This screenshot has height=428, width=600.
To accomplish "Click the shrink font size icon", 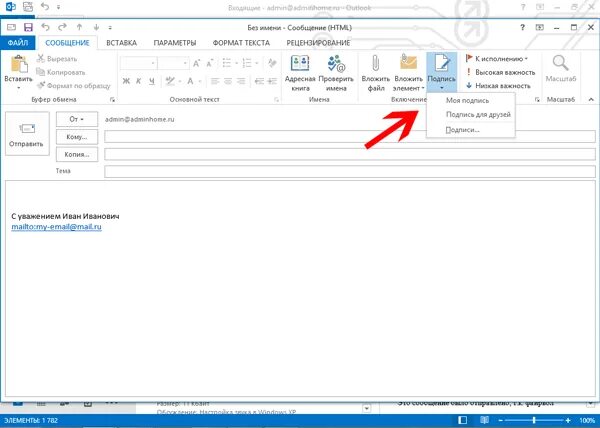I will coord(209,63).
